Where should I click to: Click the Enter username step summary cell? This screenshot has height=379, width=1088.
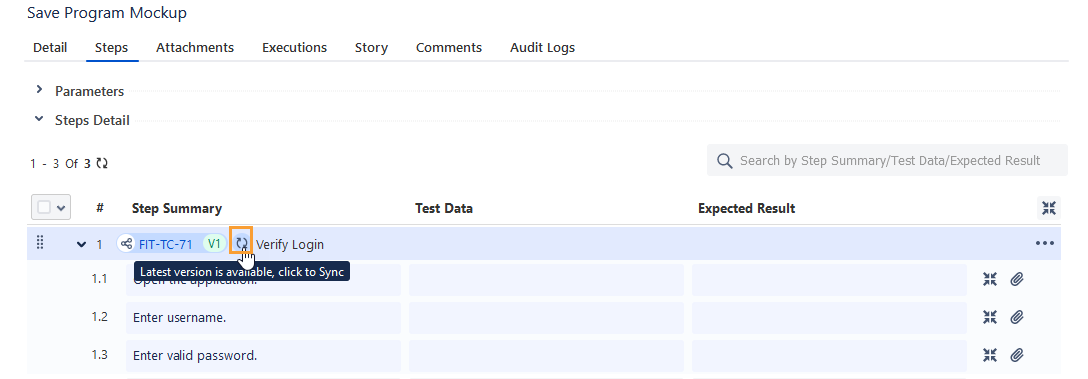tap(264, 317)
